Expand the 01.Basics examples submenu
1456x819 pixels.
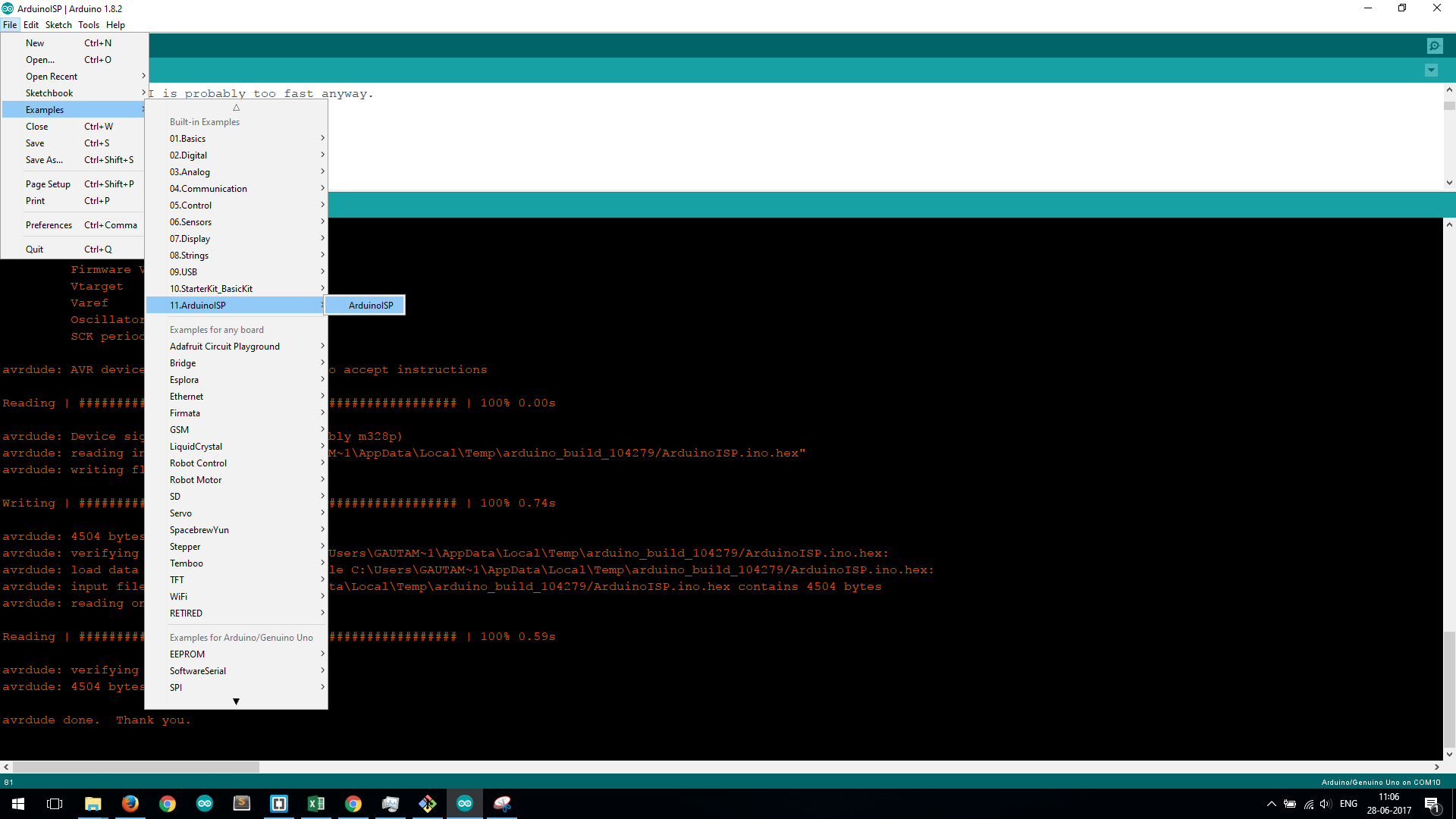pos(237,139)
